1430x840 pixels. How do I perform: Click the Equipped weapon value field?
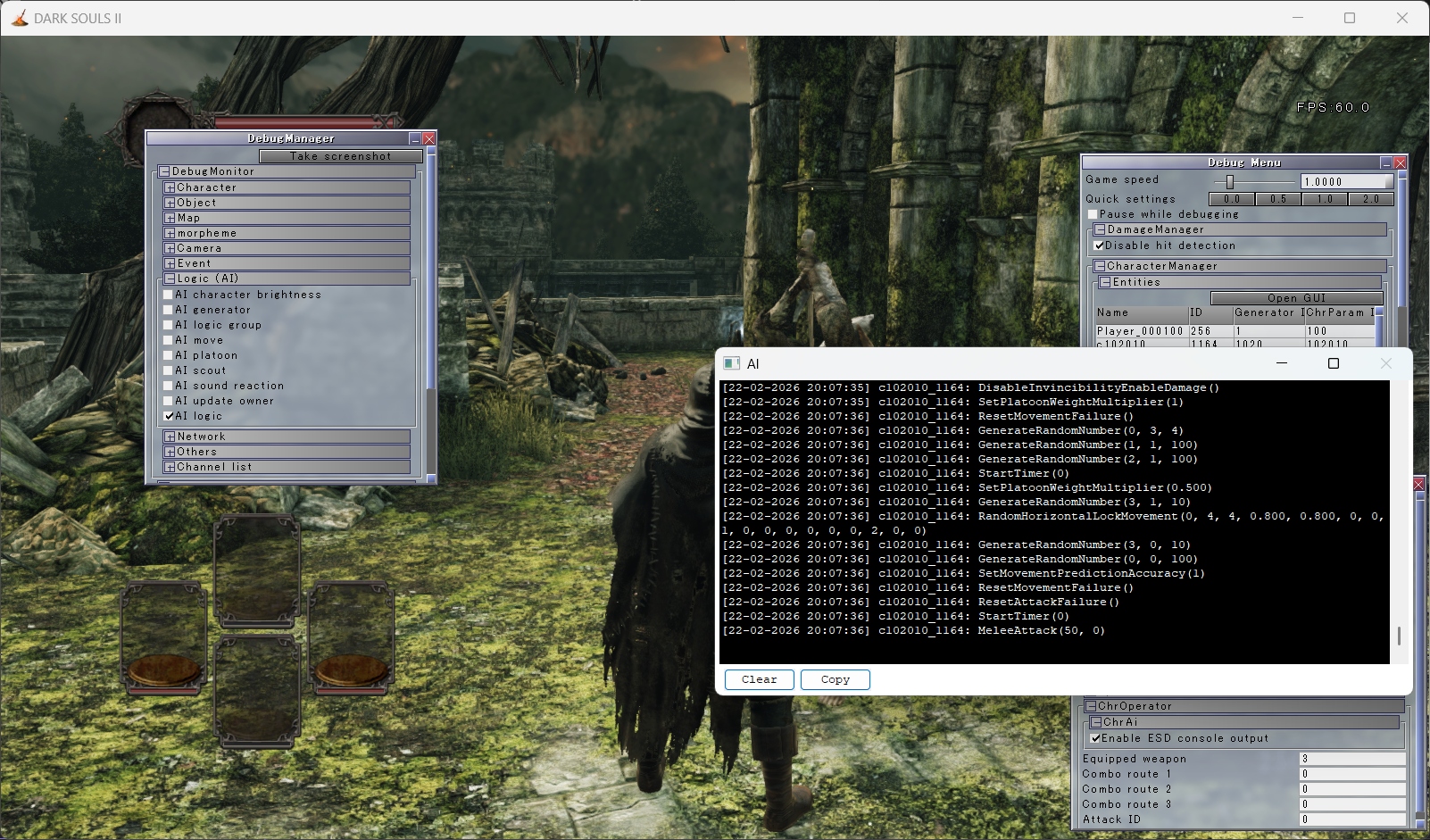coord(1351,759)
